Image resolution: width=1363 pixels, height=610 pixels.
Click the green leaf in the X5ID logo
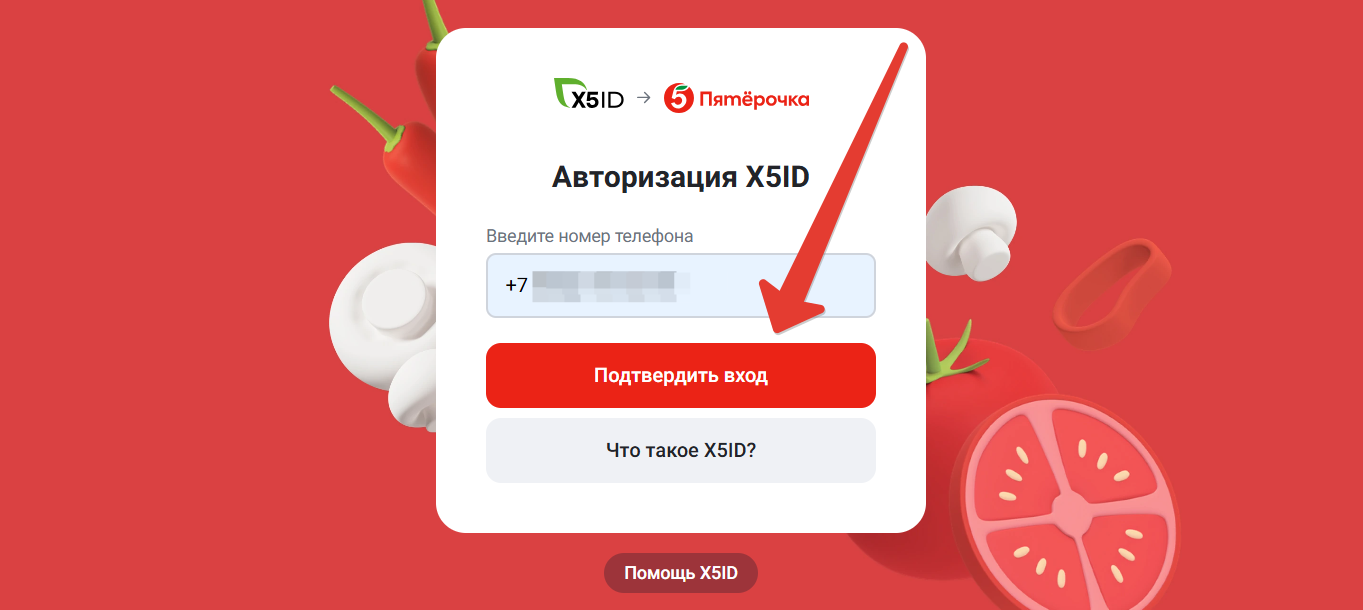click(565, 91)
